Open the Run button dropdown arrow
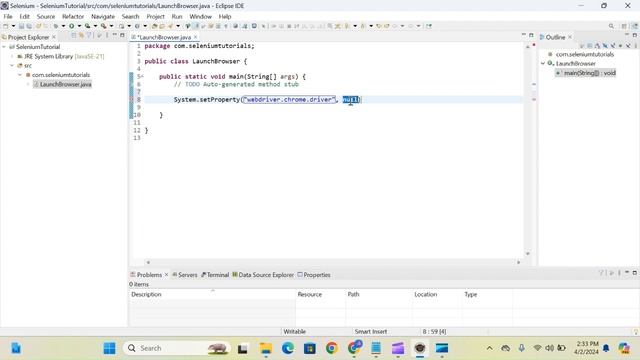This screenshot has height=360, width=640. (79, 26)
